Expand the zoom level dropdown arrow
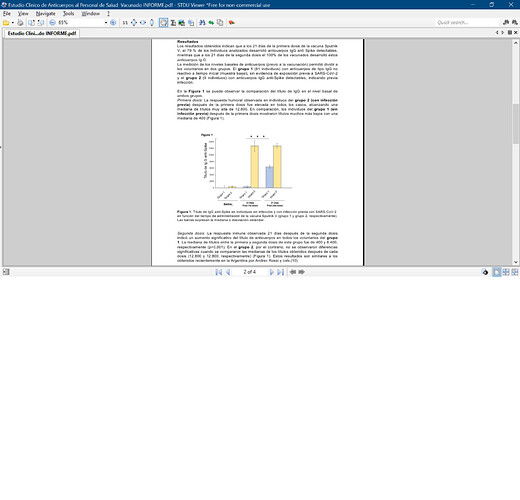The height and width of the screenshot is (500, 520). [x=106, y=23]
